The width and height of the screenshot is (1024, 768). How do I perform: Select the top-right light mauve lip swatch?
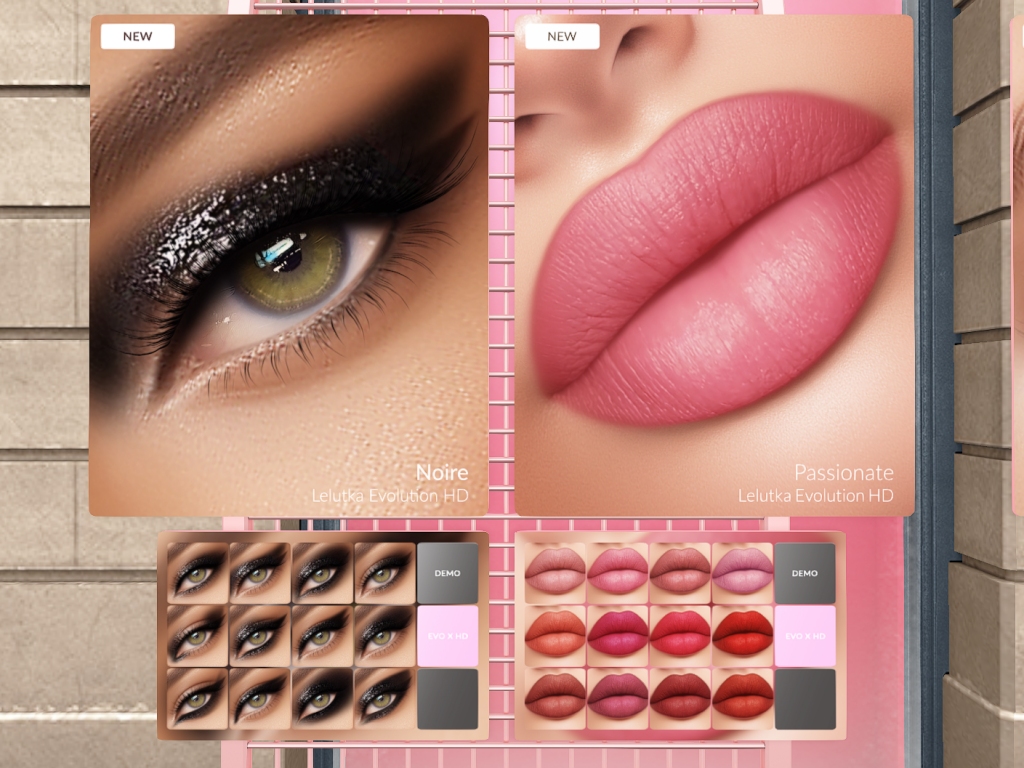click(x=742, y=573)
